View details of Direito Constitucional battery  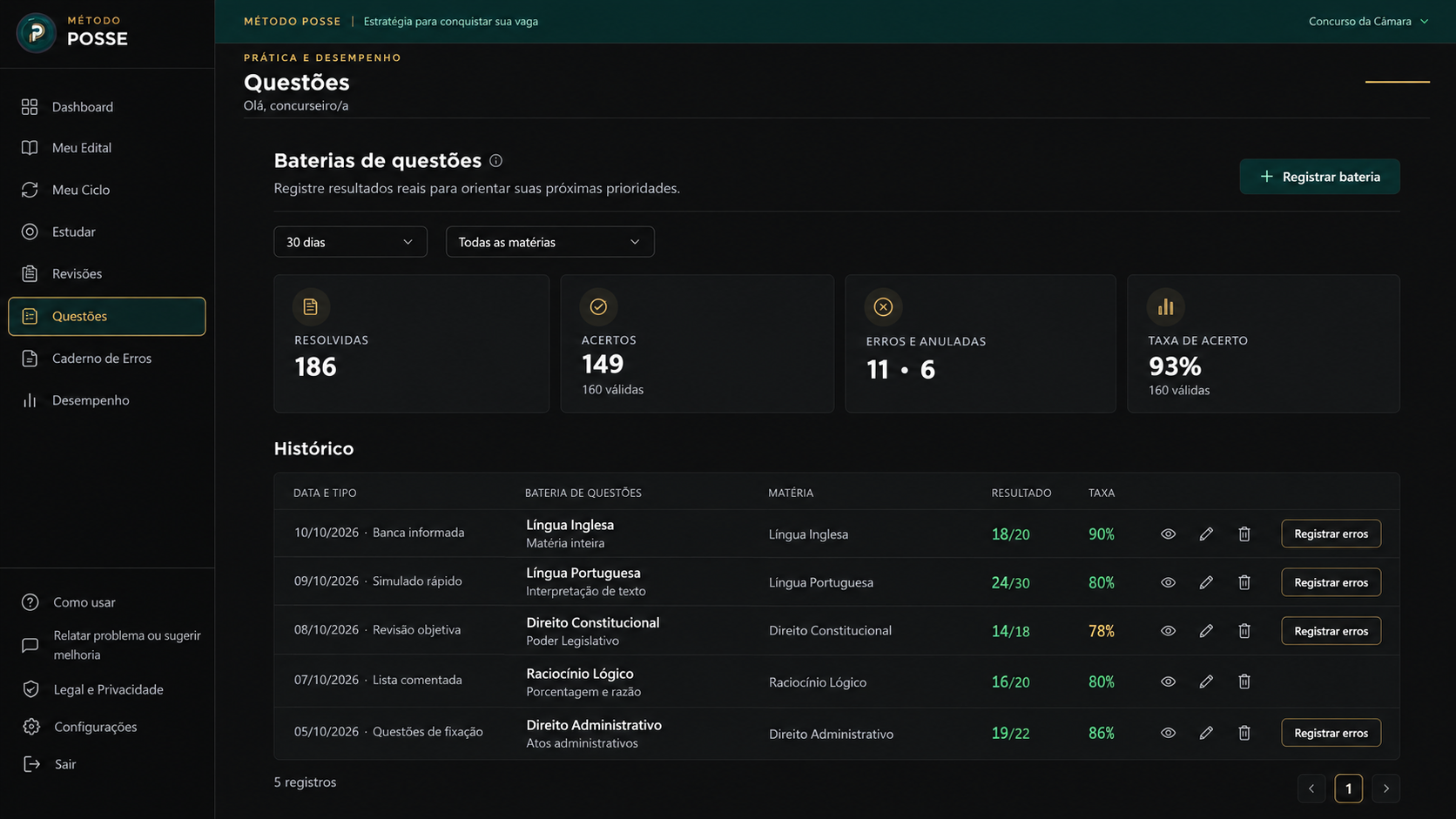point(1168,631)
